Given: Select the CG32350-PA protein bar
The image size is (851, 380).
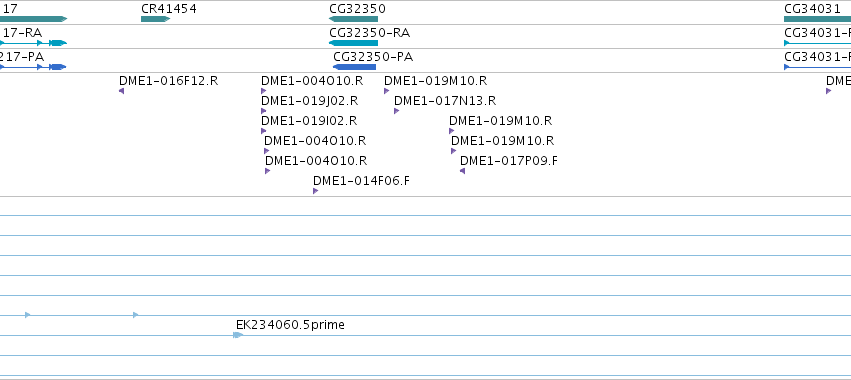Looking at the screenshot, I should 354,67.
